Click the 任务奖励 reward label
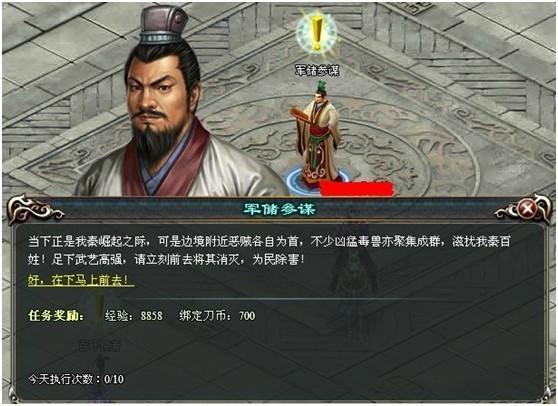Screen dimensions: 558x406 [x=56, y=316]
